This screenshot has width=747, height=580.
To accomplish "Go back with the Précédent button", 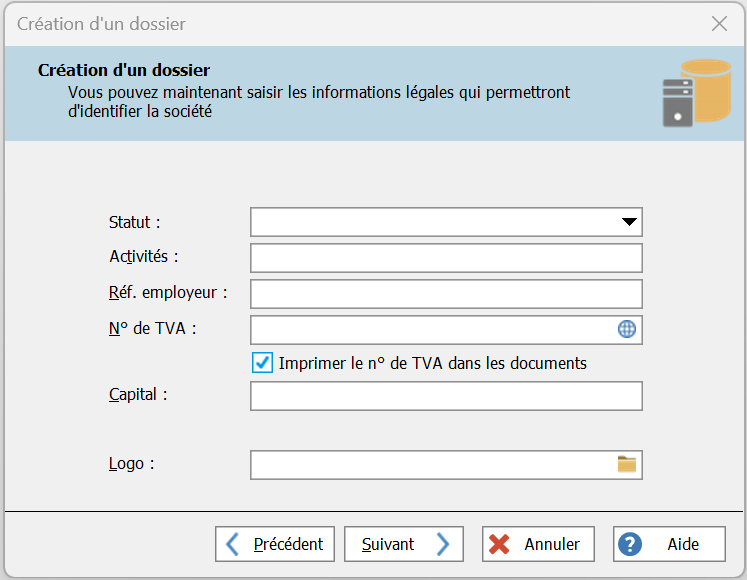I will pos(275,544).
